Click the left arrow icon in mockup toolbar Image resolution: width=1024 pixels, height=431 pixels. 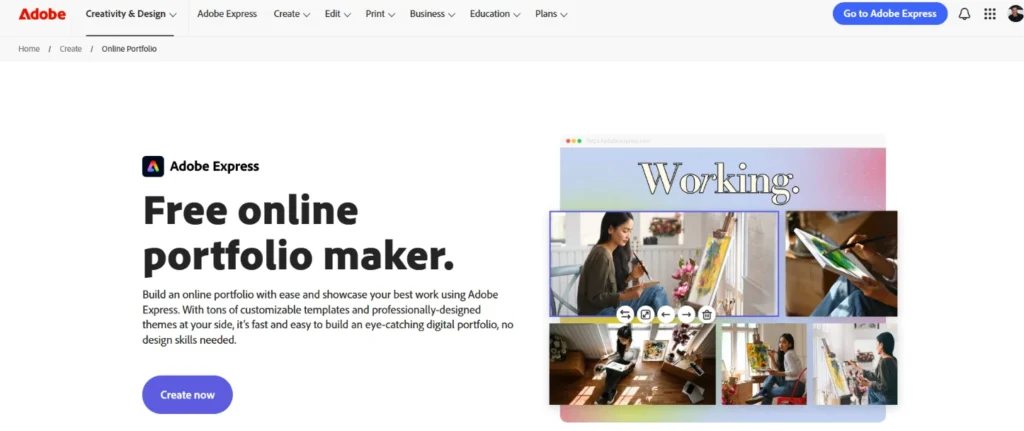[x=665, y=315]
